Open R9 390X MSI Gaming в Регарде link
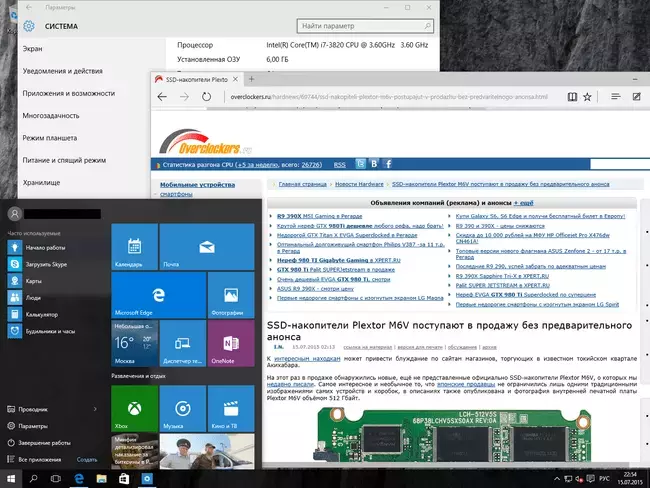Screen dimensions: 650x488 (x=320, y=216)
